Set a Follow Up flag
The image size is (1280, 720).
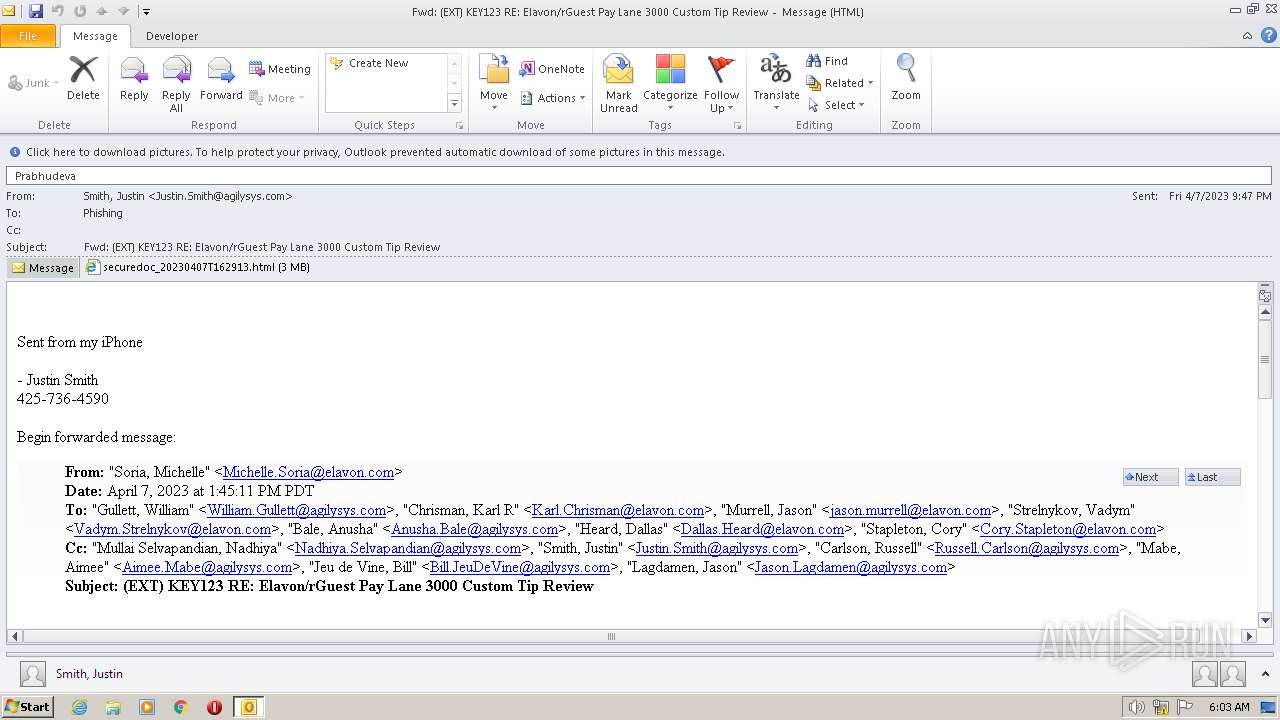(721, 83)
